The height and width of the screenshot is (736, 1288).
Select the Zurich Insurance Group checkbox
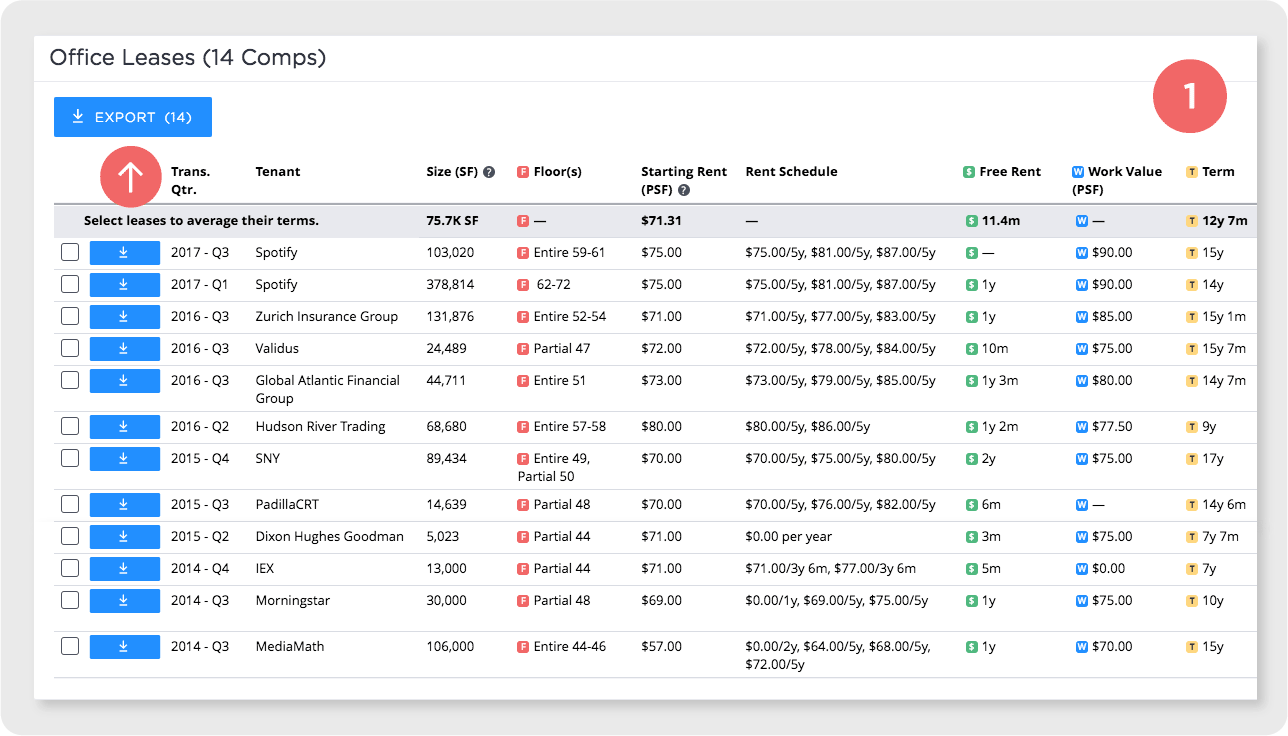[x=69, y=316]
